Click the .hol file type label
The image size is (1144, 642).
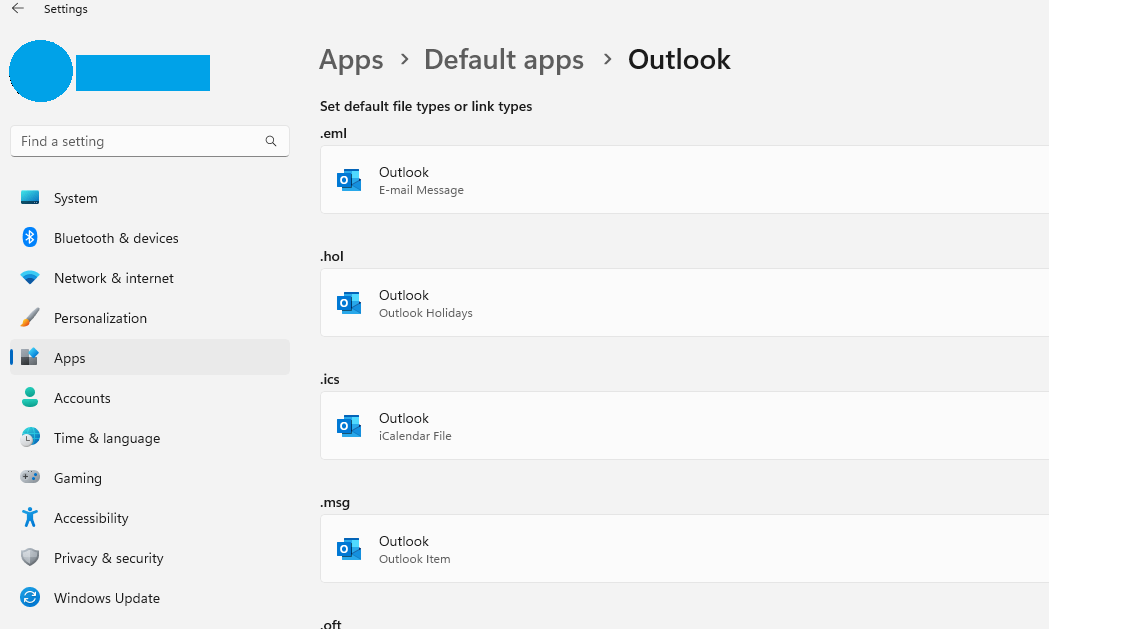coord(332,256)
